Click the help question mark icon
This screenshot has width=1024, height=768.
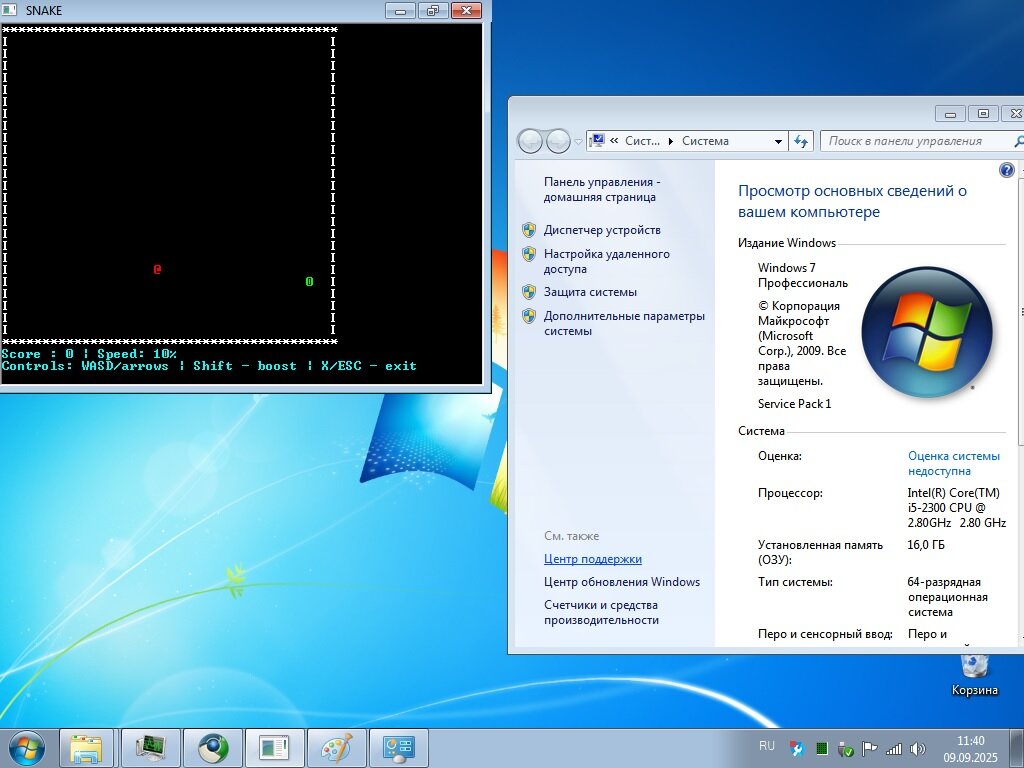pos(1007,170)
